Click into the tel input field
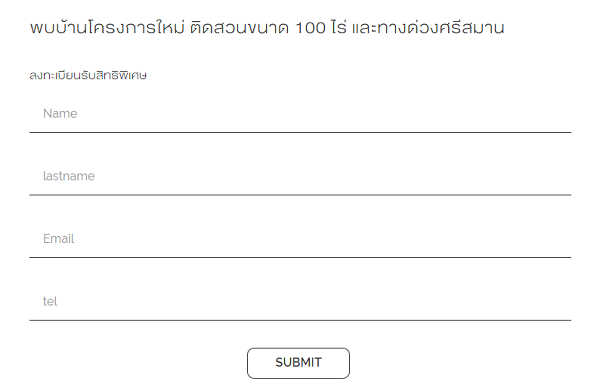This screenshot has height=390, width=600. [x=300, y=302]
